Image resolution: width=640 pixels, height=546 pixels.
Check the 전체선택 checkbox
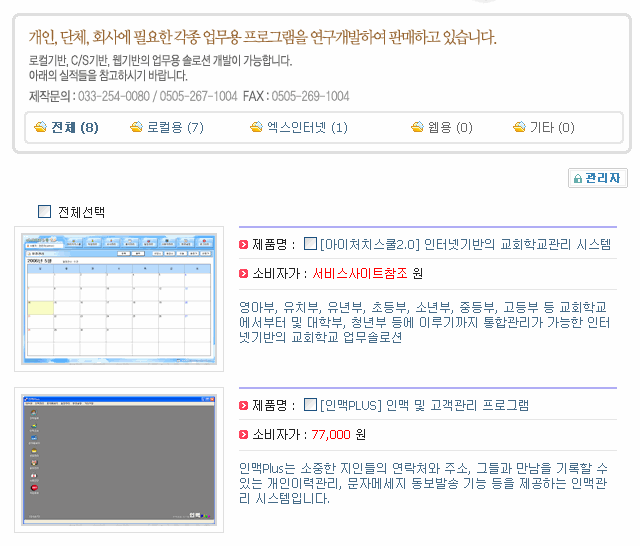tap(44, 211)
